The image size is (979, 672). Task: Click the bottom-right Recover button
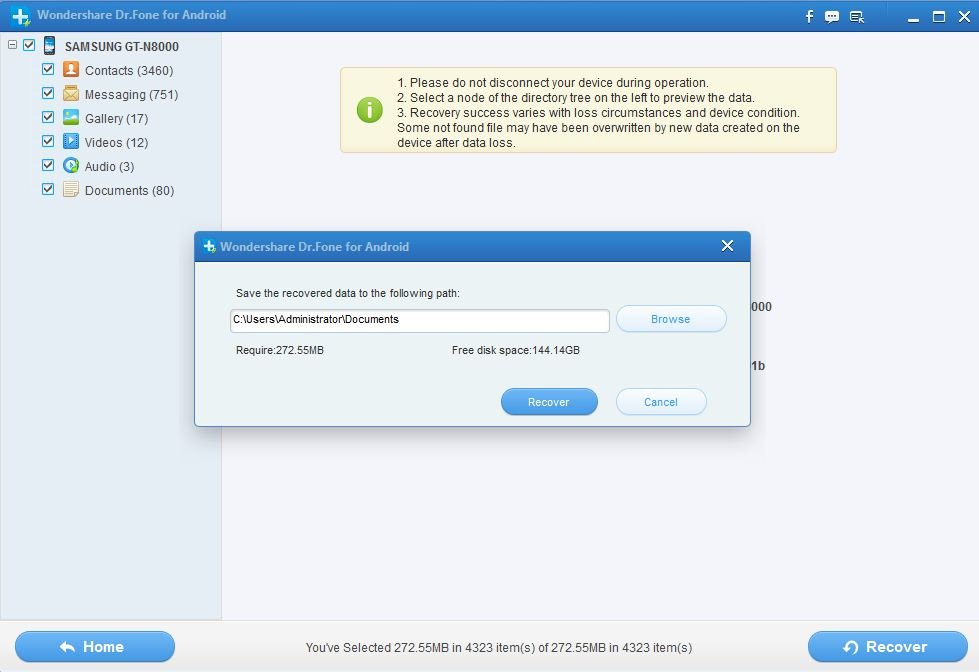(x=887, y=647)
